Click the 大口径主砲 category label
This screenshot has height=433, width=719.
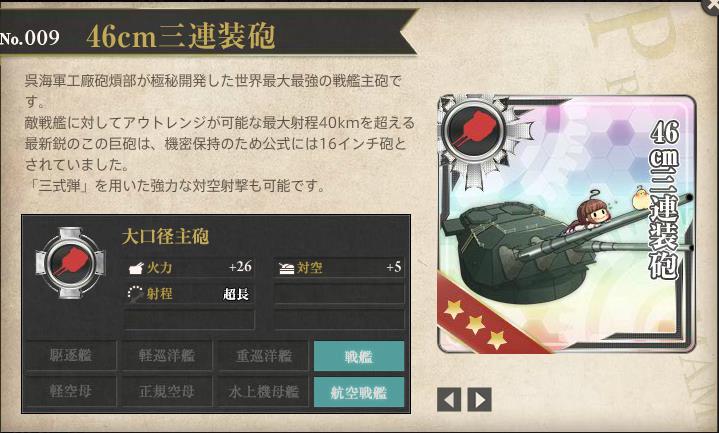166,237
